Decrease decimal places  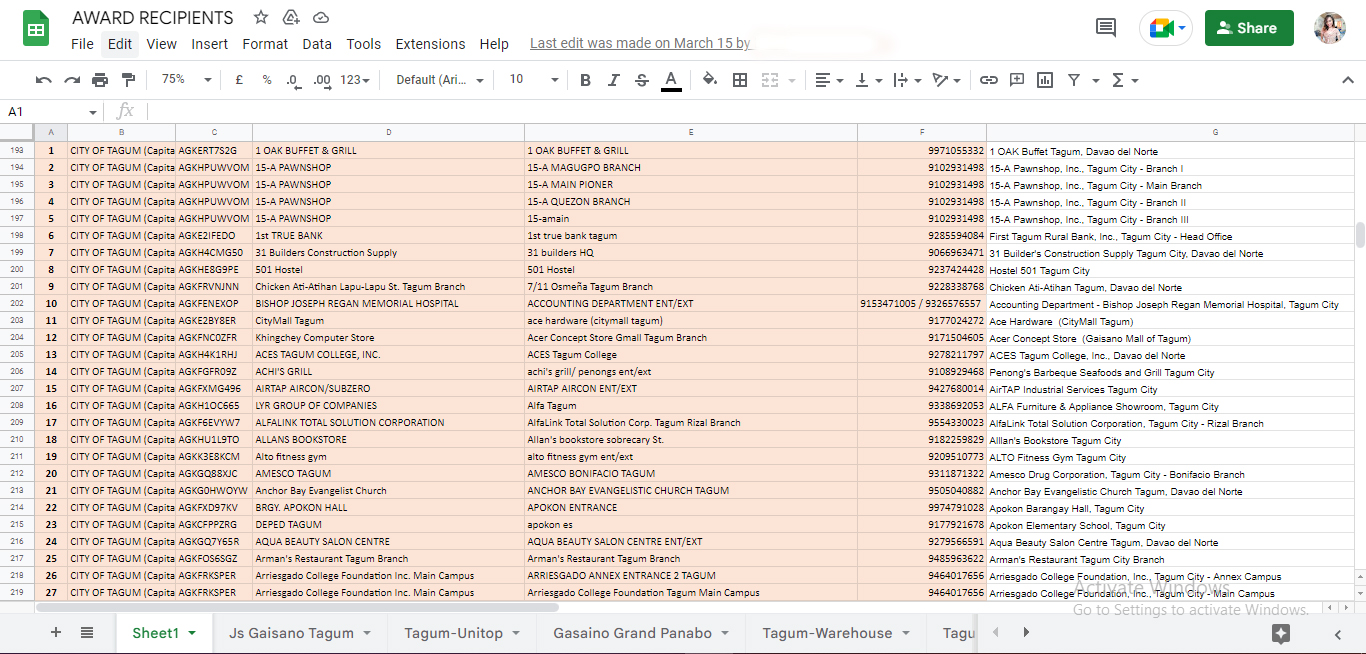click(293, 80)
